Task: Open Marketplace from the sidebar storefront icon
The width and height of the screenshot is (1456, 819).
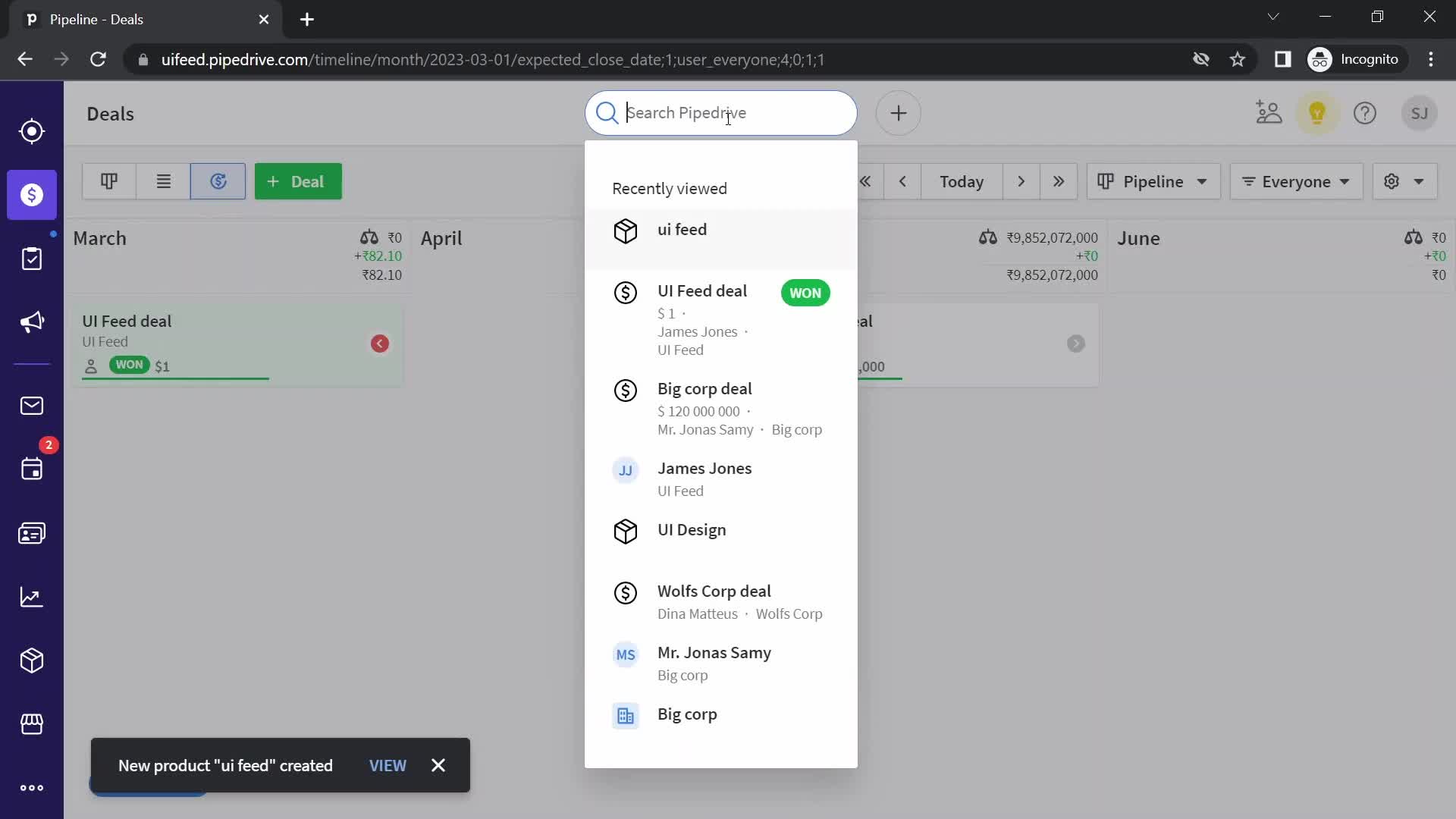Action: [x=32, y=724]
